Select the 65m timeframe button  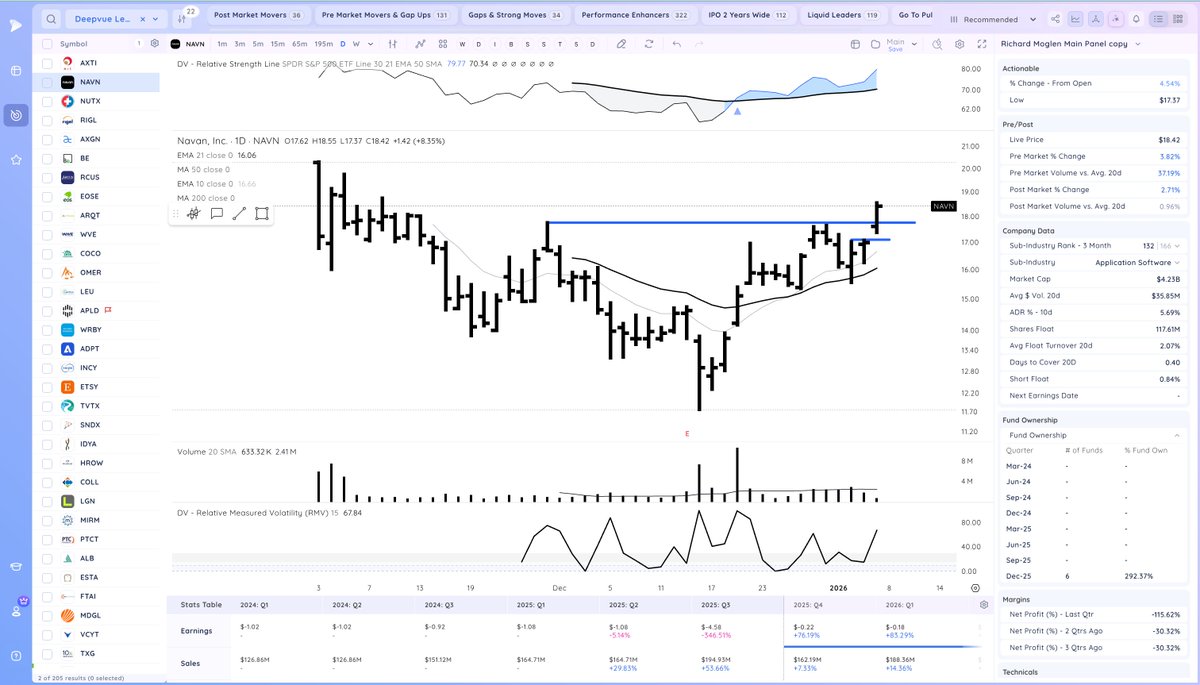coord(299,44)
